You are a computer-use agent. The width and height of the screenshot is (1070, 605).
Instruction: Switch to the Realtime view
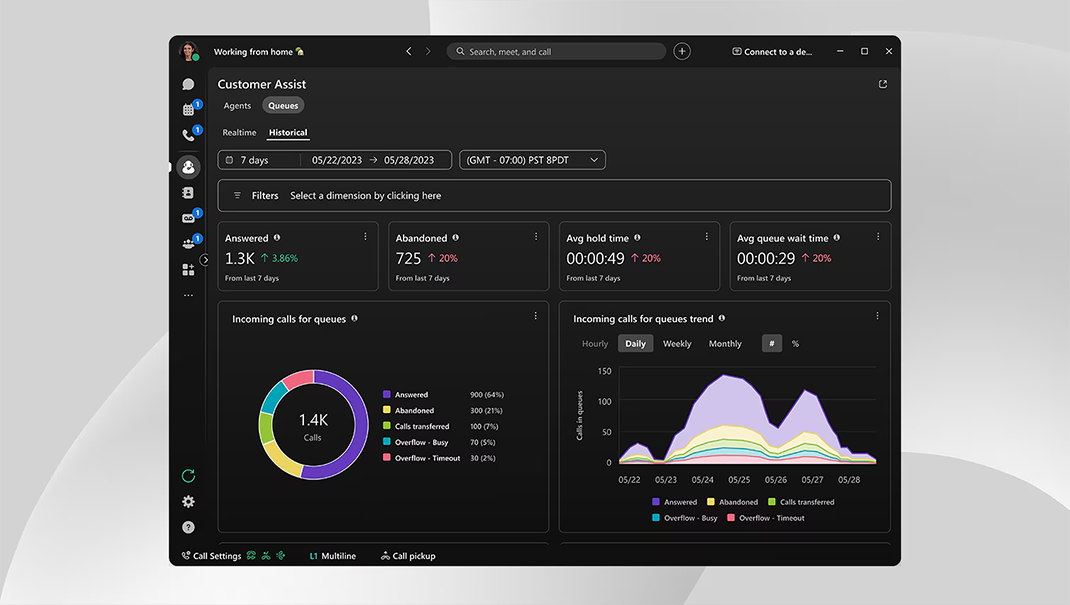tap(240, 132)
